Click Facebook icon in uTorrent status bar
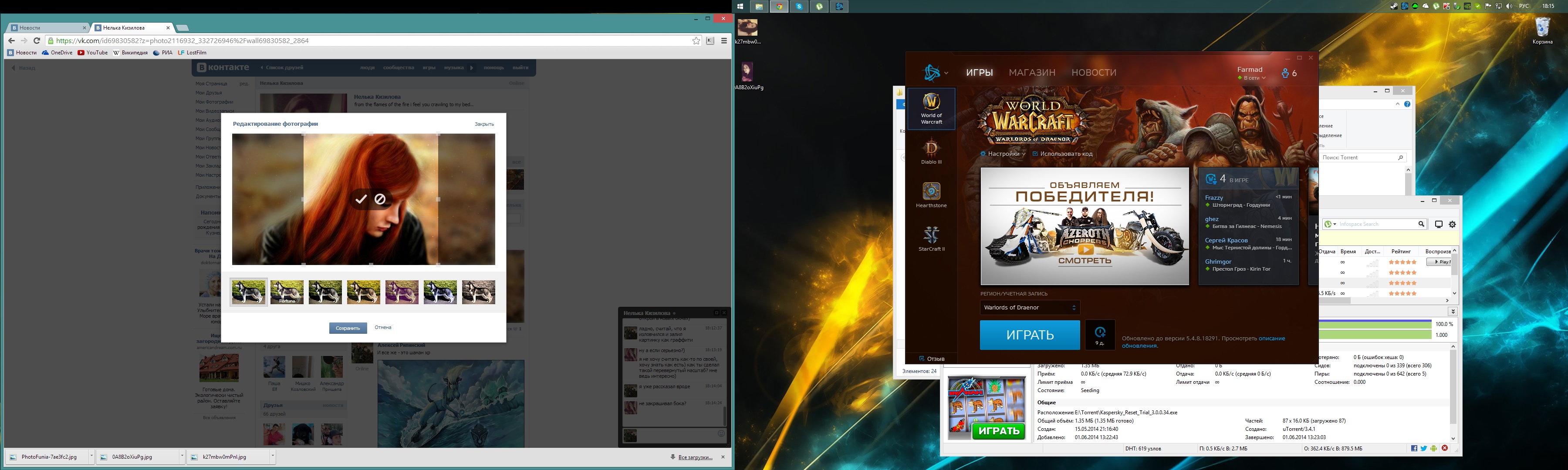1568x470 pixels. pos(1414,449)
